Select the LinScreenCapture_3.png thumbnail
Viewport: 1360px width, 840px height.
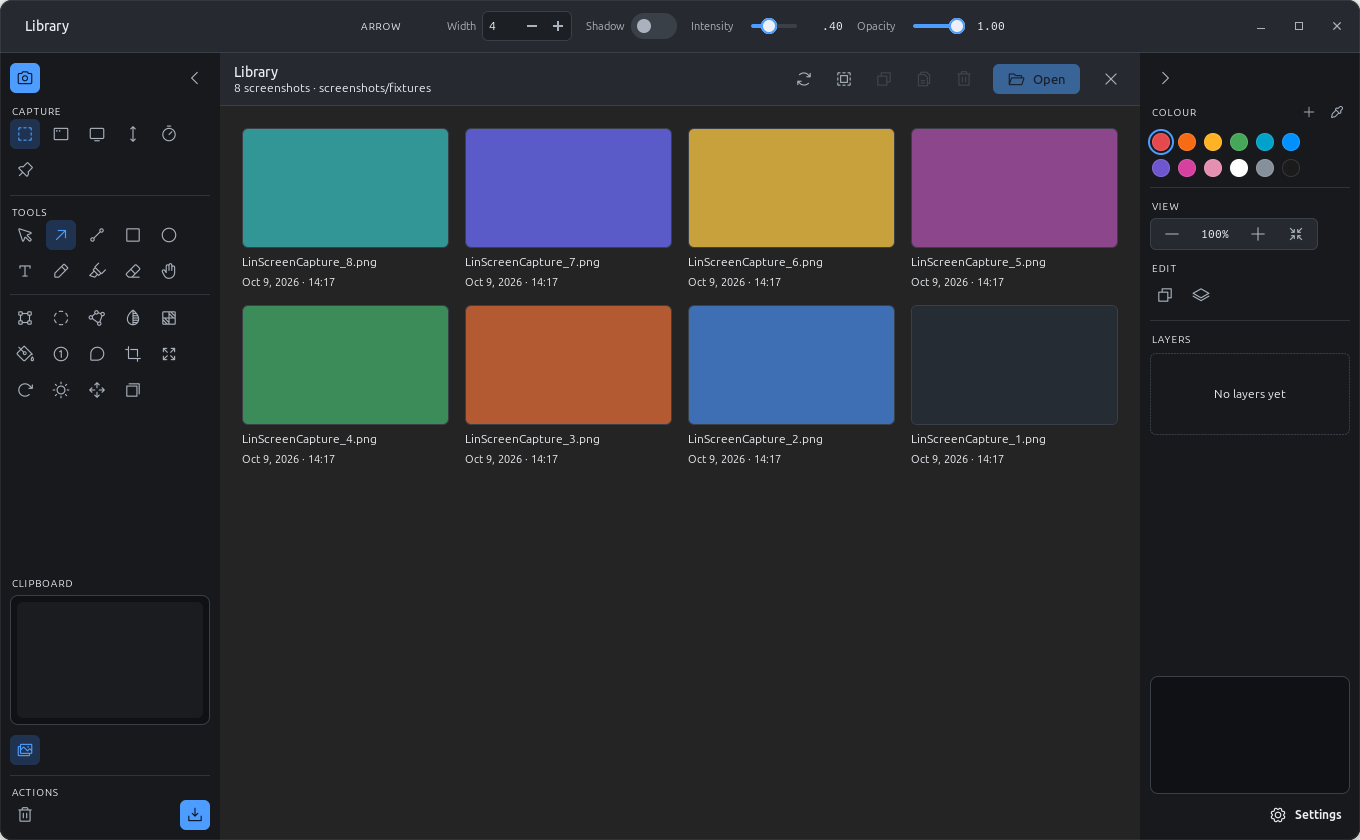point(568,365)
